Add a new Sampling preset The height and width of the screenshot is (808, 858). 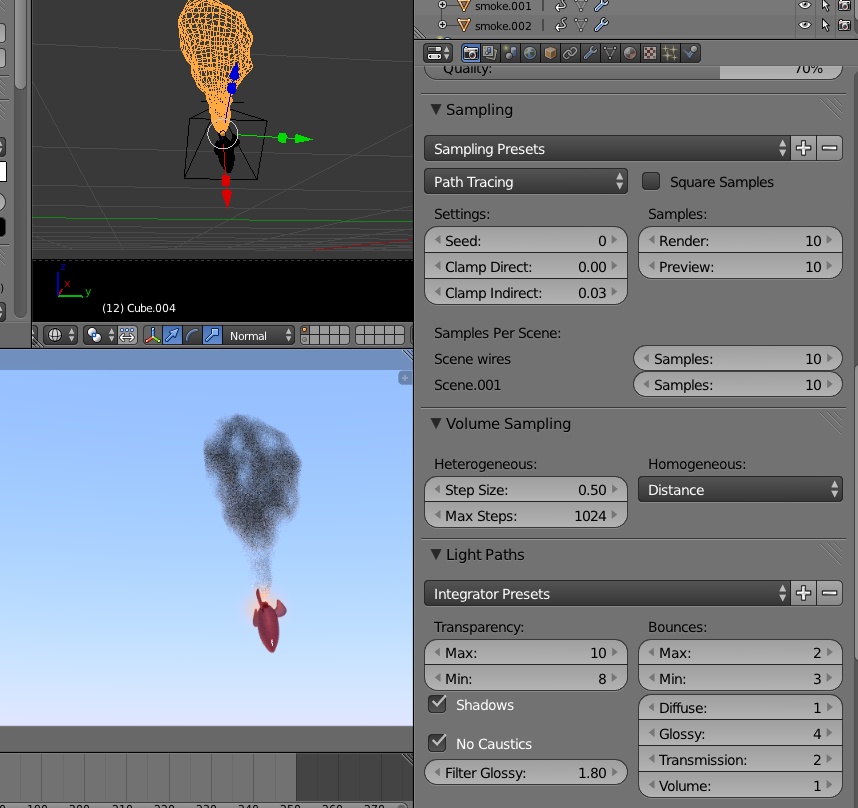click(803, 148)
